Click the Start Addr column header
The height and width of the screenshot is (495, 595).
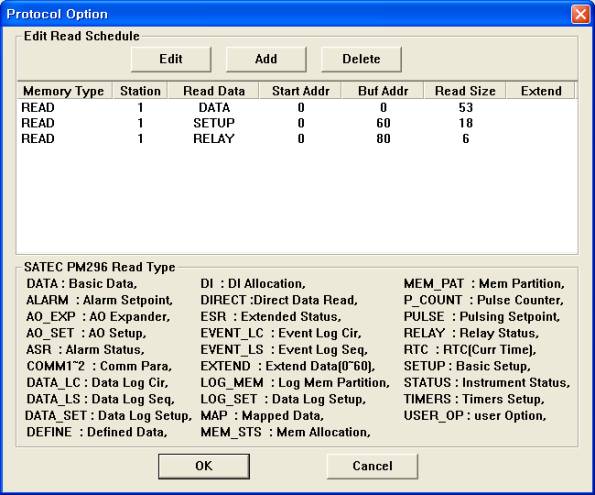tap(300, 91)
